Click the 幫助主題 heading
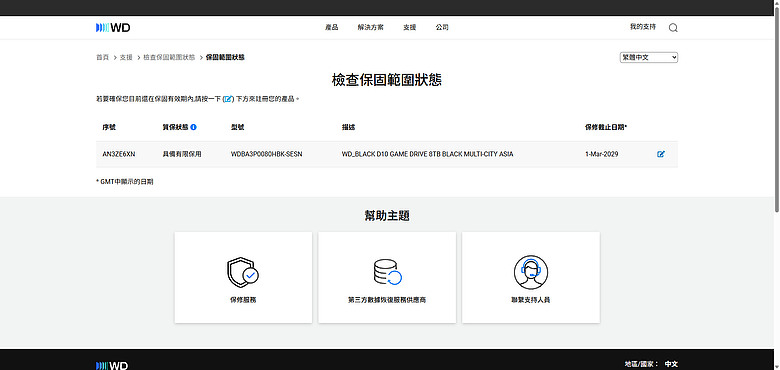The height and width of the screenshot is (370, 780). coord(387,216)
